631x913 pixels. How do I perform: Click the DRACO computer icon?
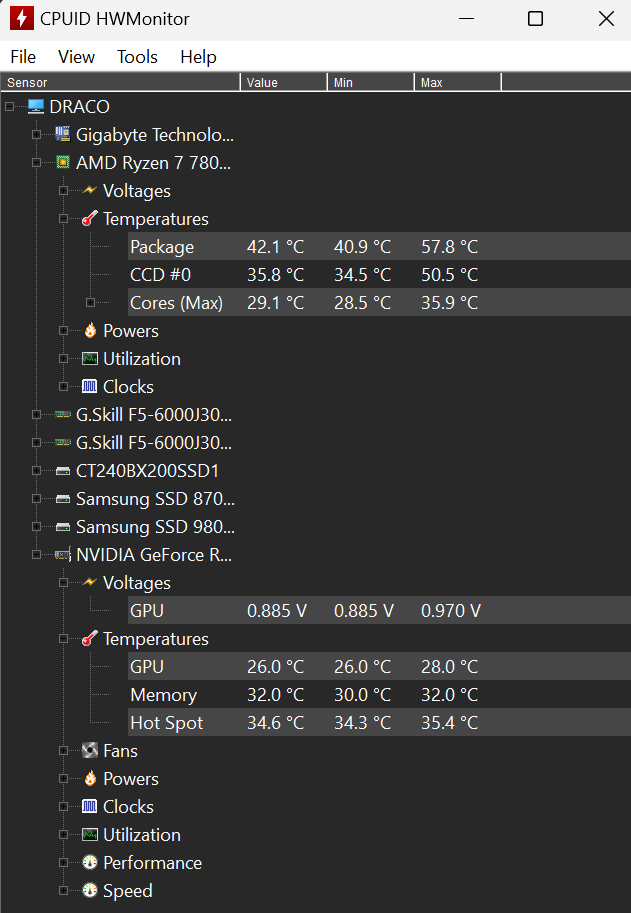pyautogui.click(x=37, y=107)
